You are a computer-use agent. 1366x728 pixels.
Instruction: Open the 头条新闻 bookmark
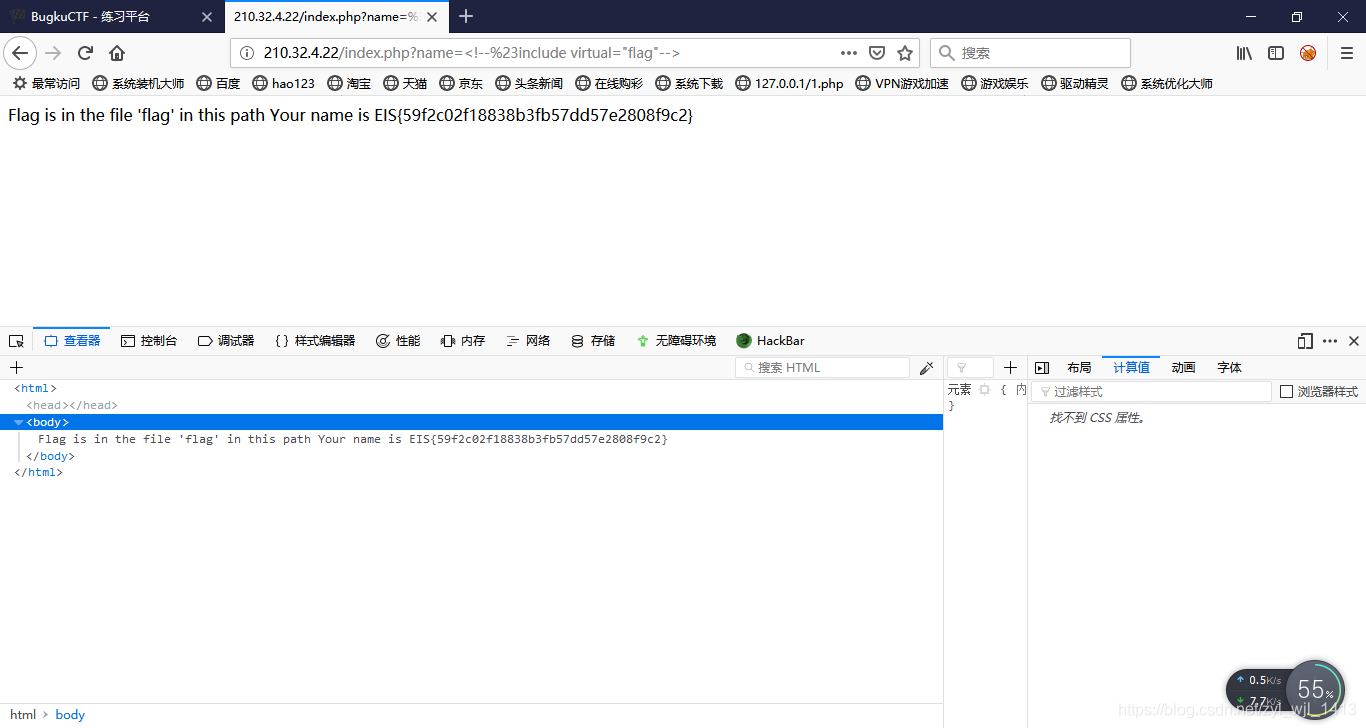pyautogui.click(x=529, y=83)
